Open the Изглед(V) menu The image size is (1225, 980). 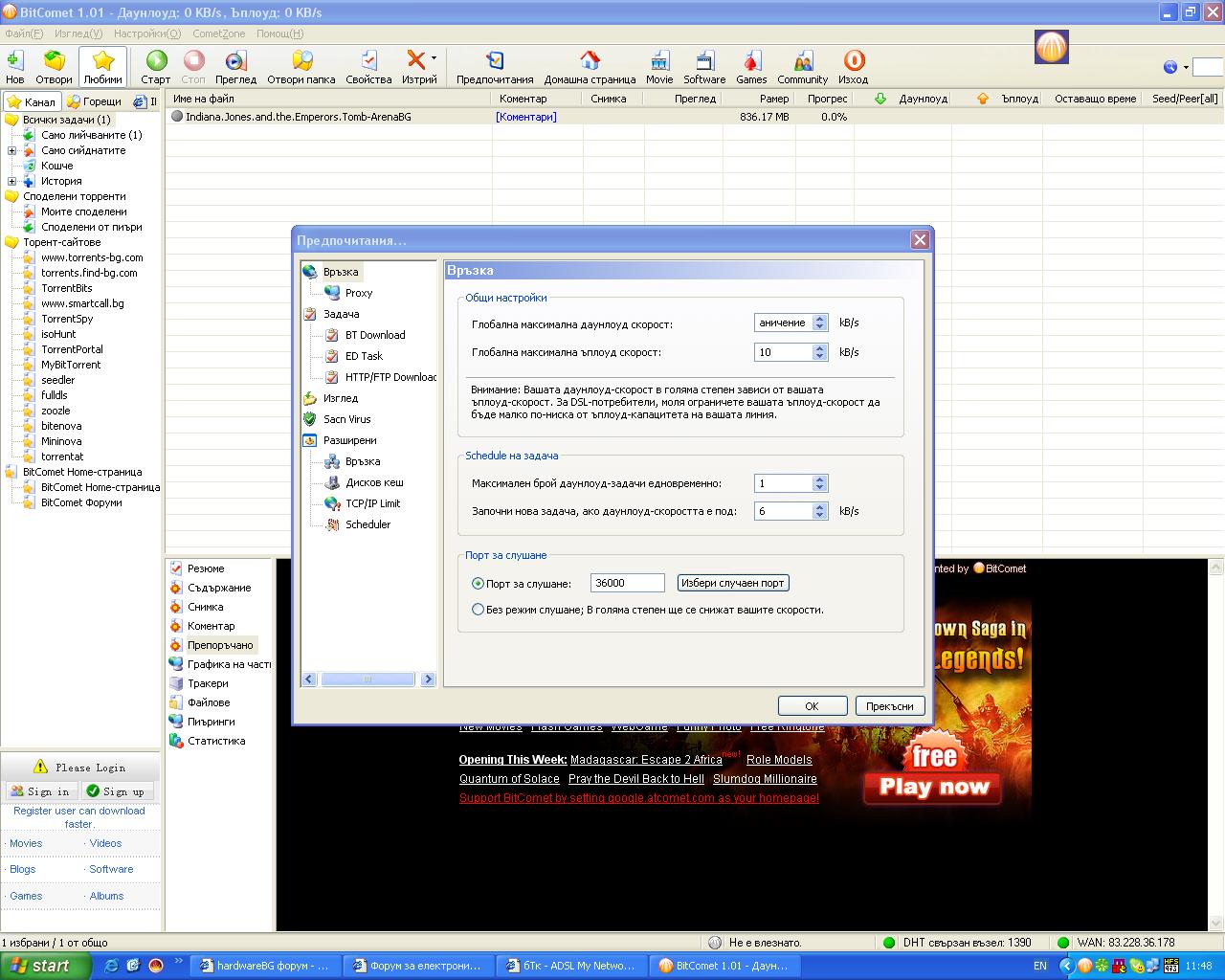tap(78, 33)
